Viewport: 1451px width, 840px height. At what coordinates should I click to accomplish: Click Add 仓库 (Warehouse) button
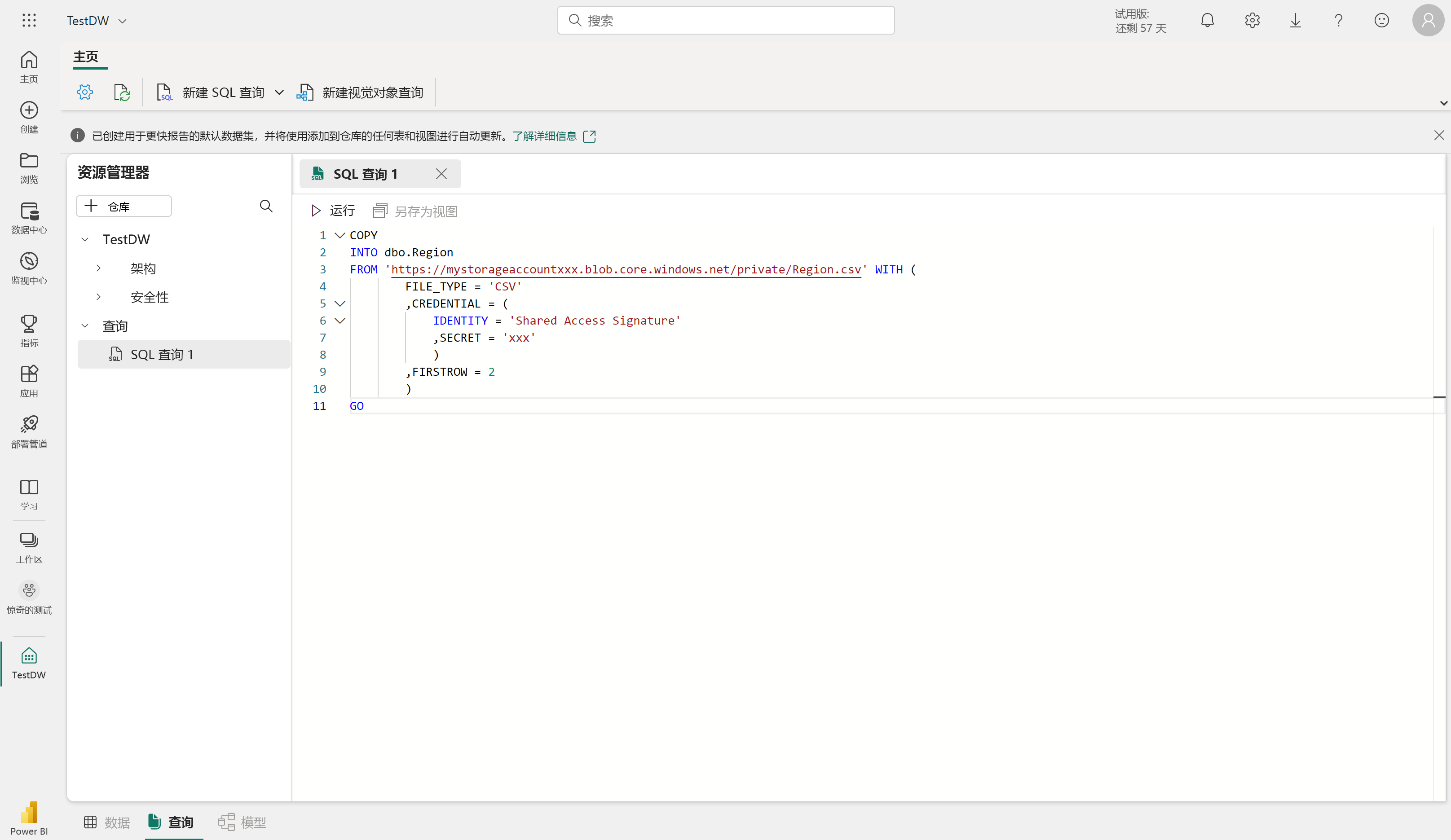pyautogui.click(x=124, y=205)
